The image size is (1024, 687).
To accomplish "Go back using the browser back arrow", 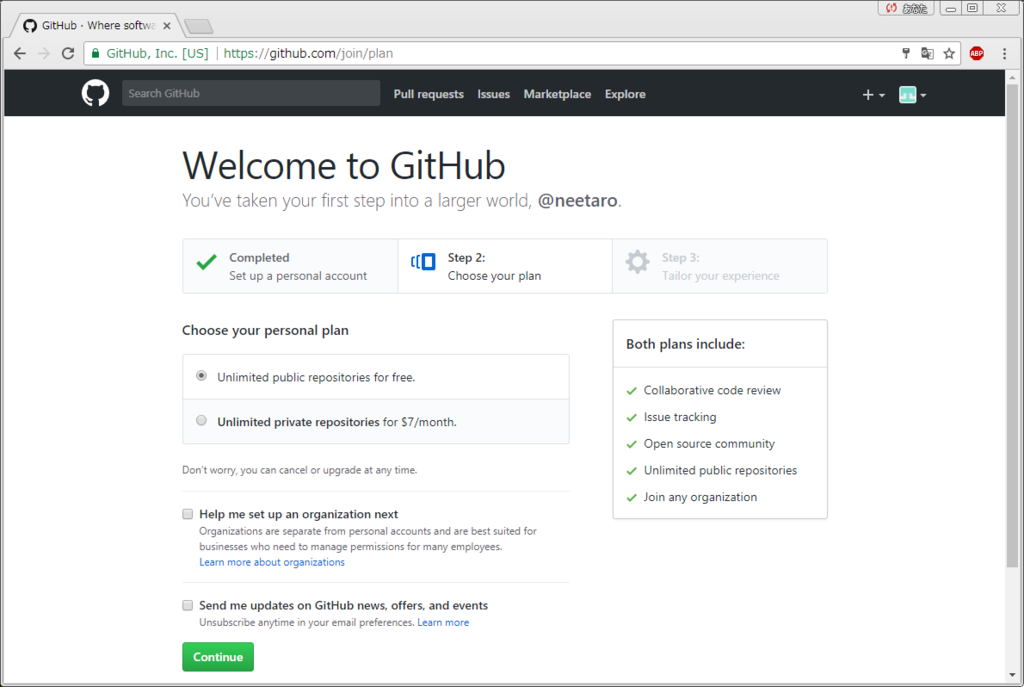I will coord(20,54).
